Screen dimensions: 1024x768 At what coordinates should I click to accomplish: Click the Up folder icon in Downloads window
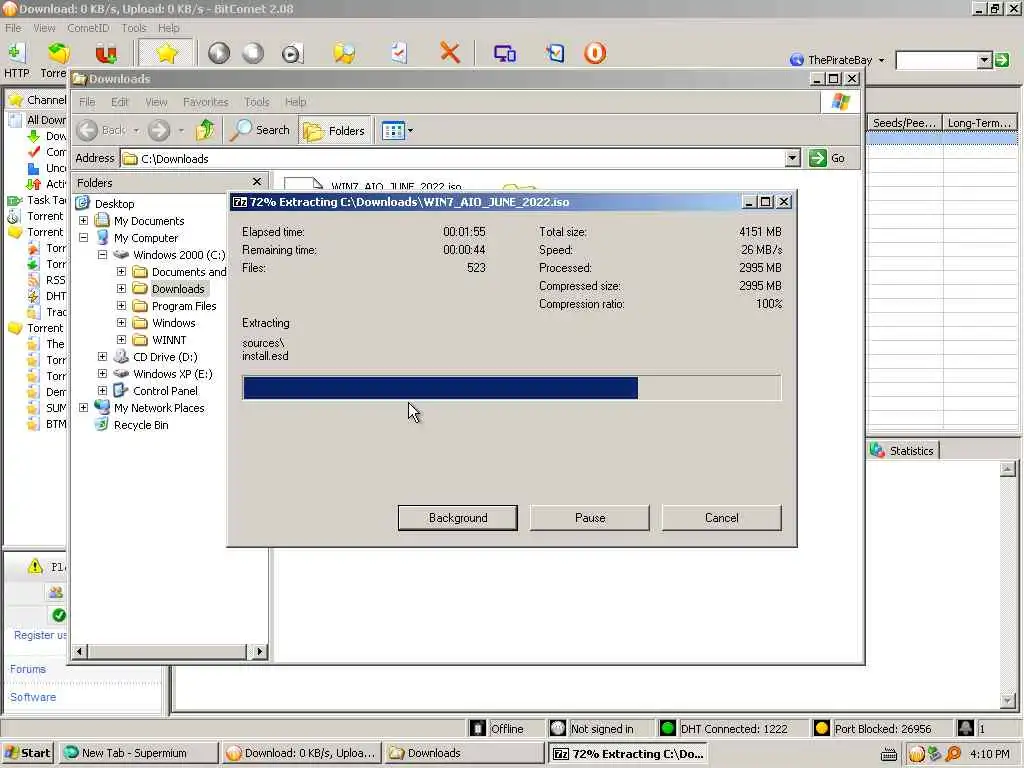205,130
